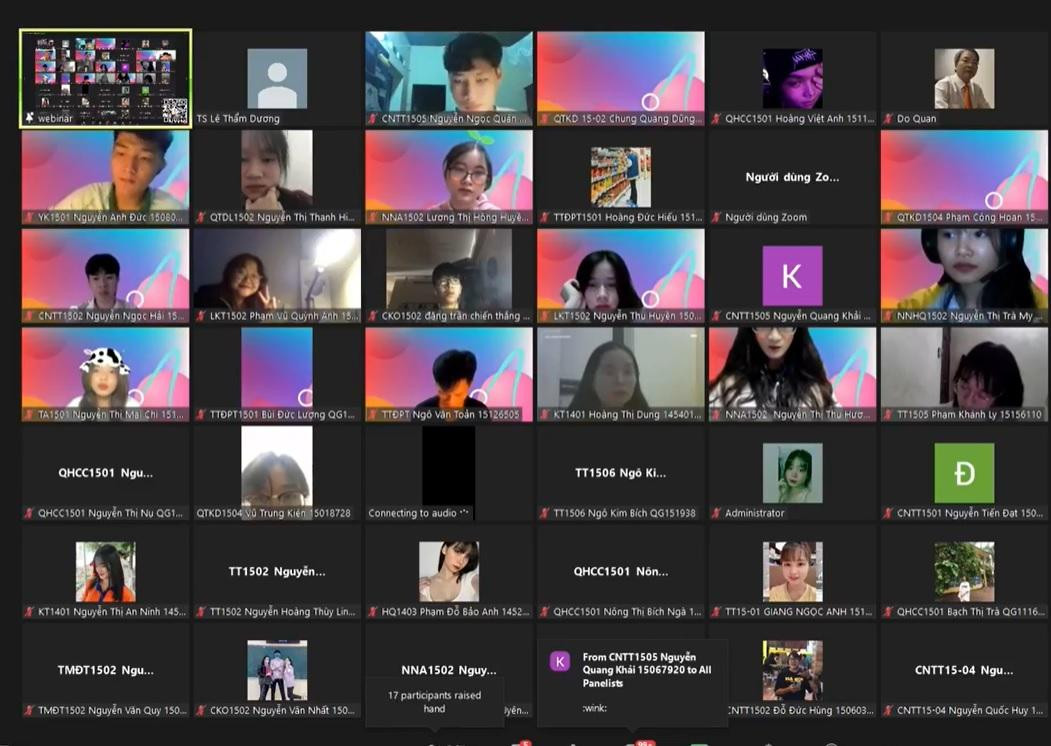The image size is (1051, 746).
Task: Open the 17 participants raised hand notification
Action: [x=434, y=702]
